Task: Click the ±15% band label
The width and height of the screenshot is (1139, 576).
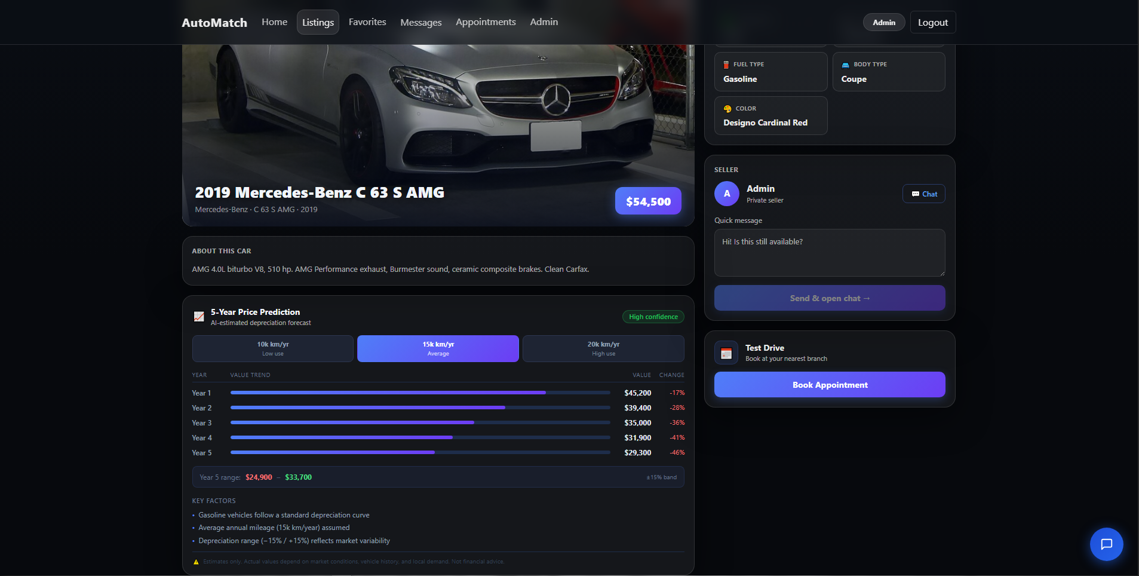Action: point(661,477)
